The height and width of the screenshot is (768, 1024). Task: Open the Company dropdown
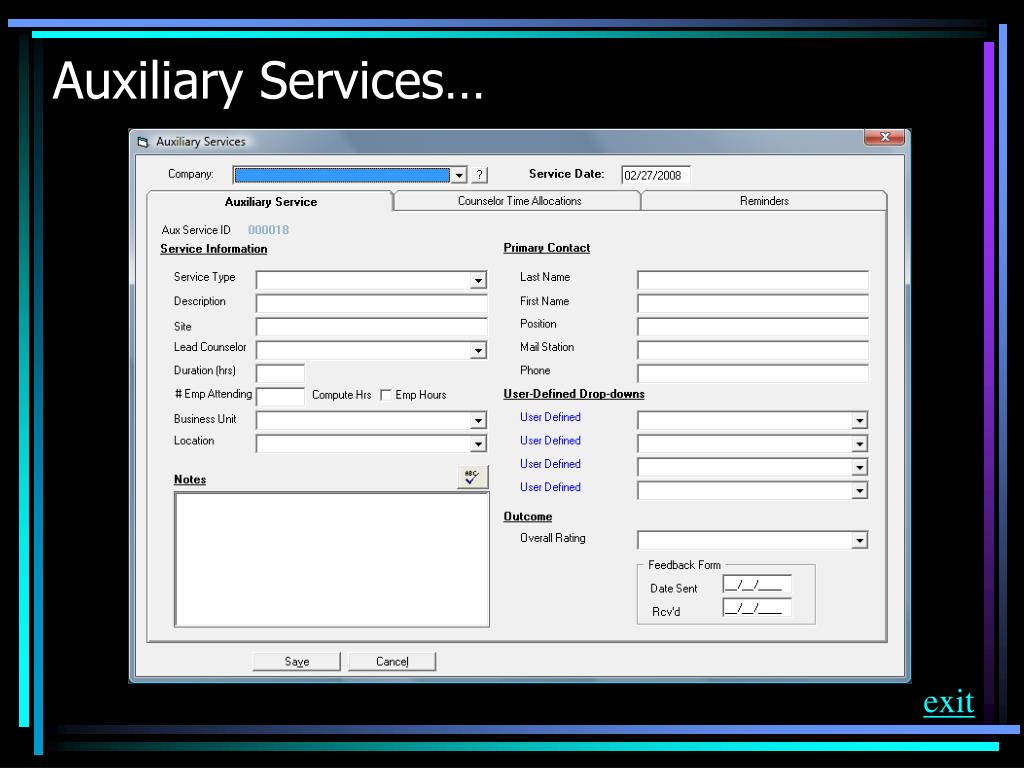coord(459,175)
